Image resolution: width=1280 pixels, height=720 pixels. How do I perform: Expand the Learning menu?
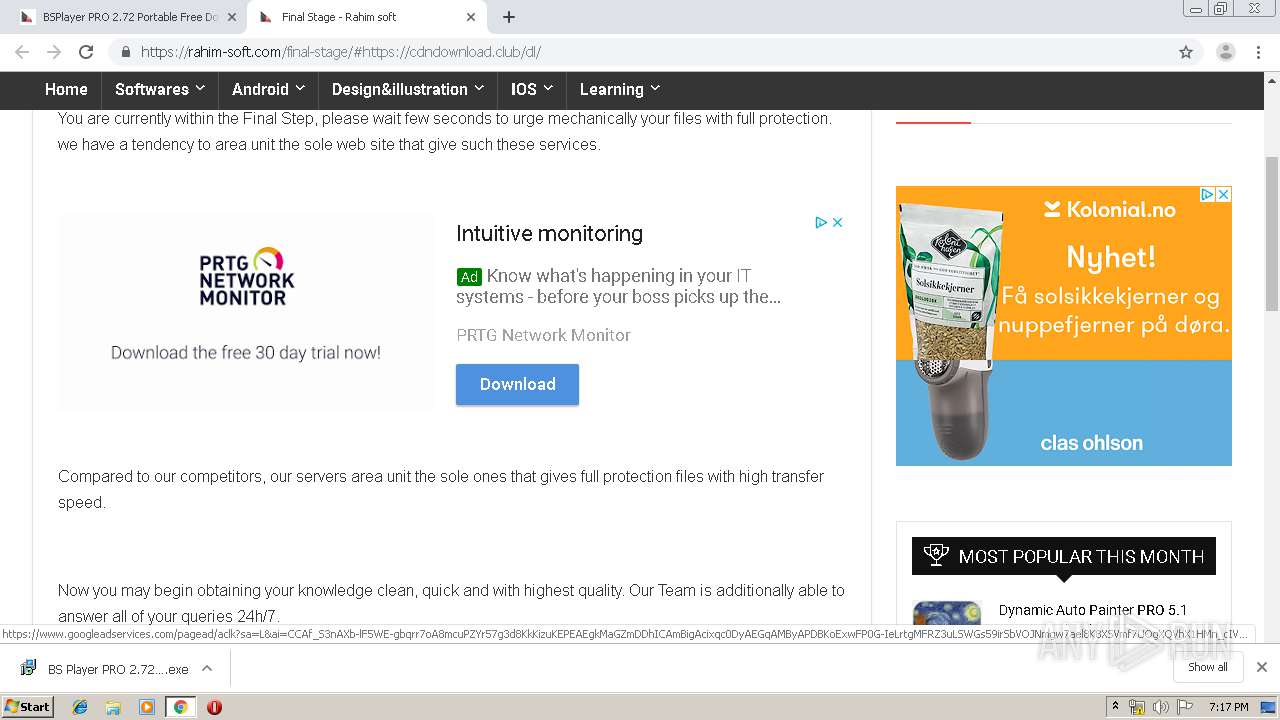(620, 89)
